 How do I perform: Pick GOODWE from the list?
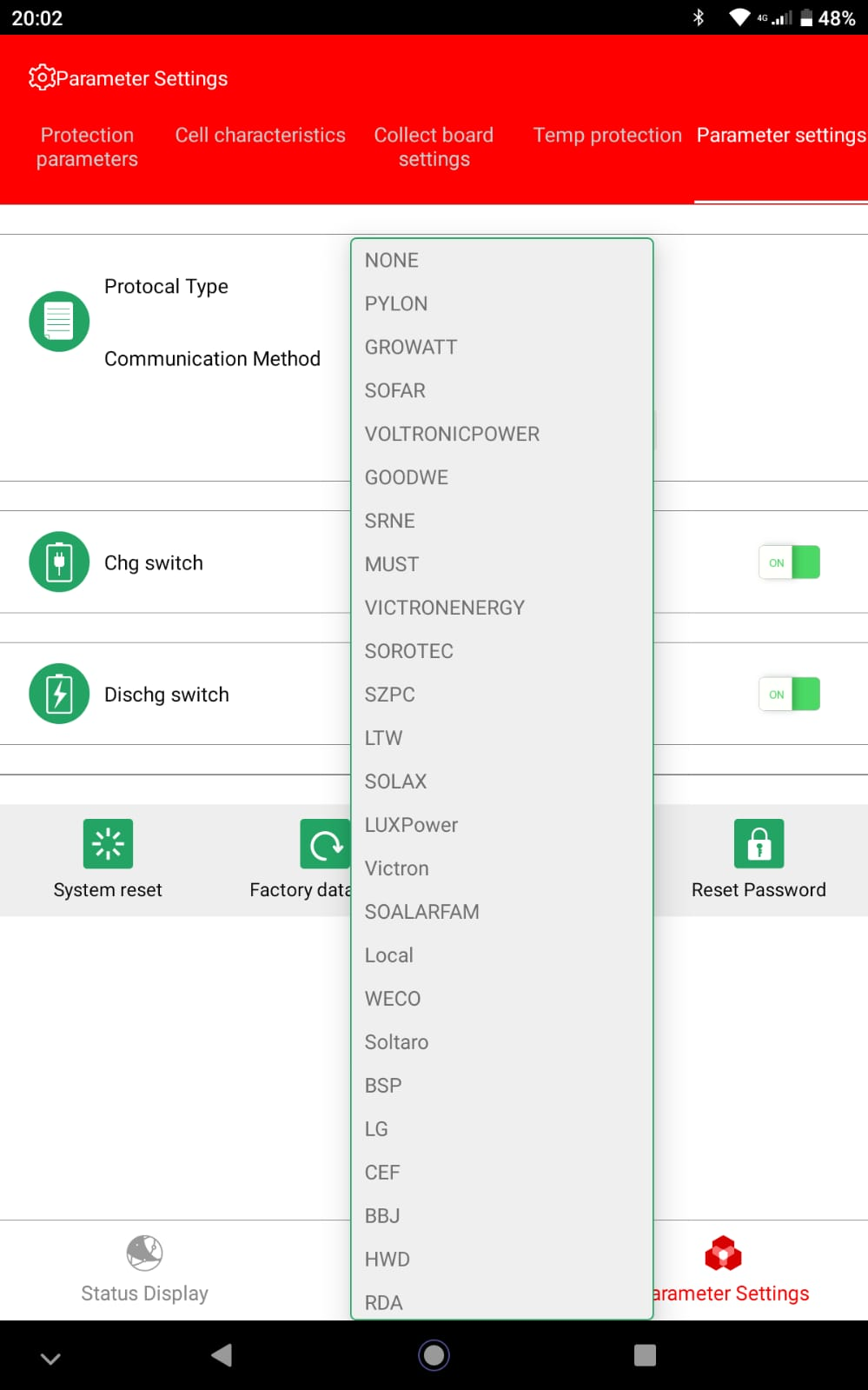[x=502, y=477]
